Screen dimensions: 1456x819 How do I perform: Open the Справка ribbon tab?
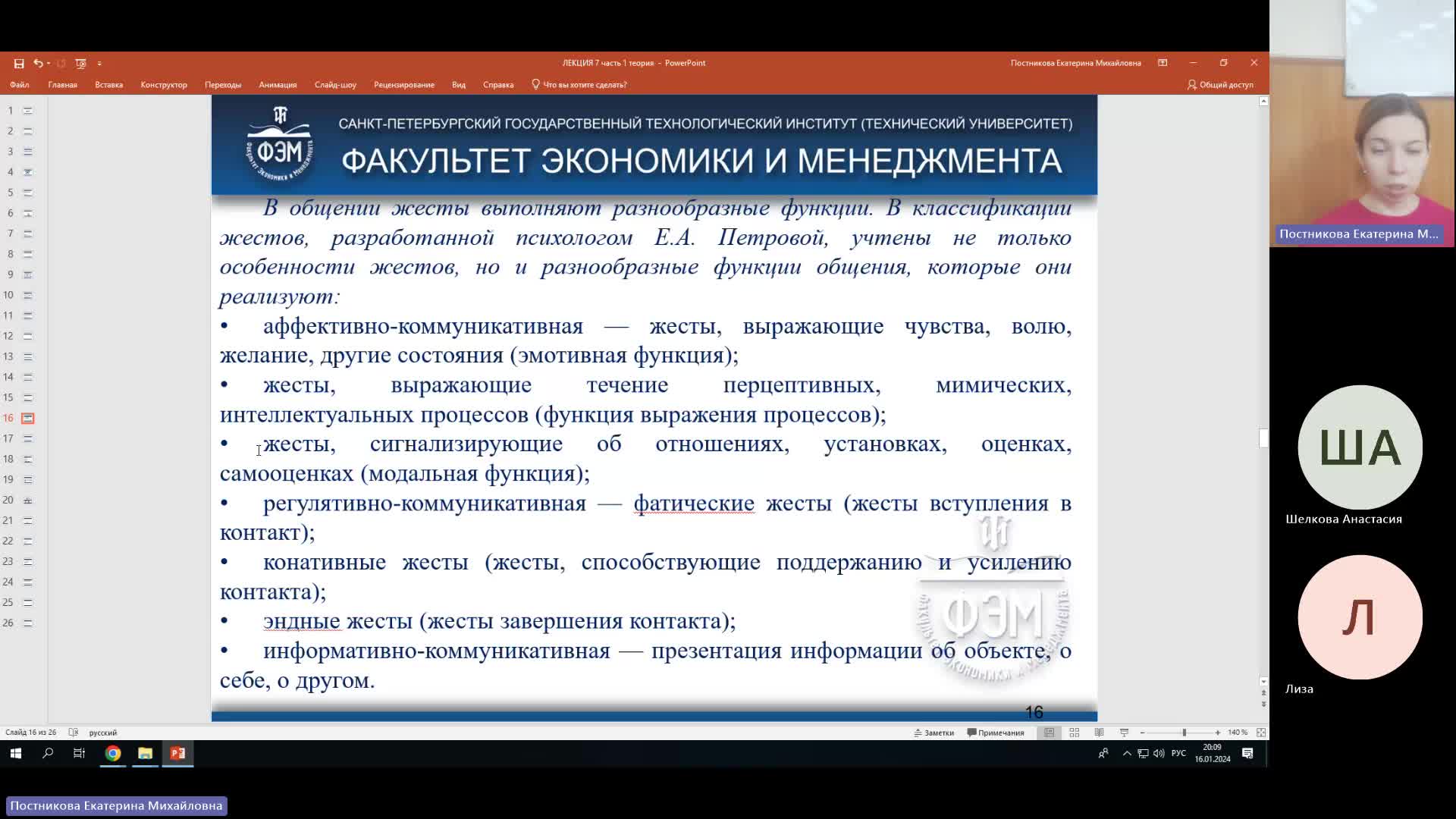click(x=498, y=85)
